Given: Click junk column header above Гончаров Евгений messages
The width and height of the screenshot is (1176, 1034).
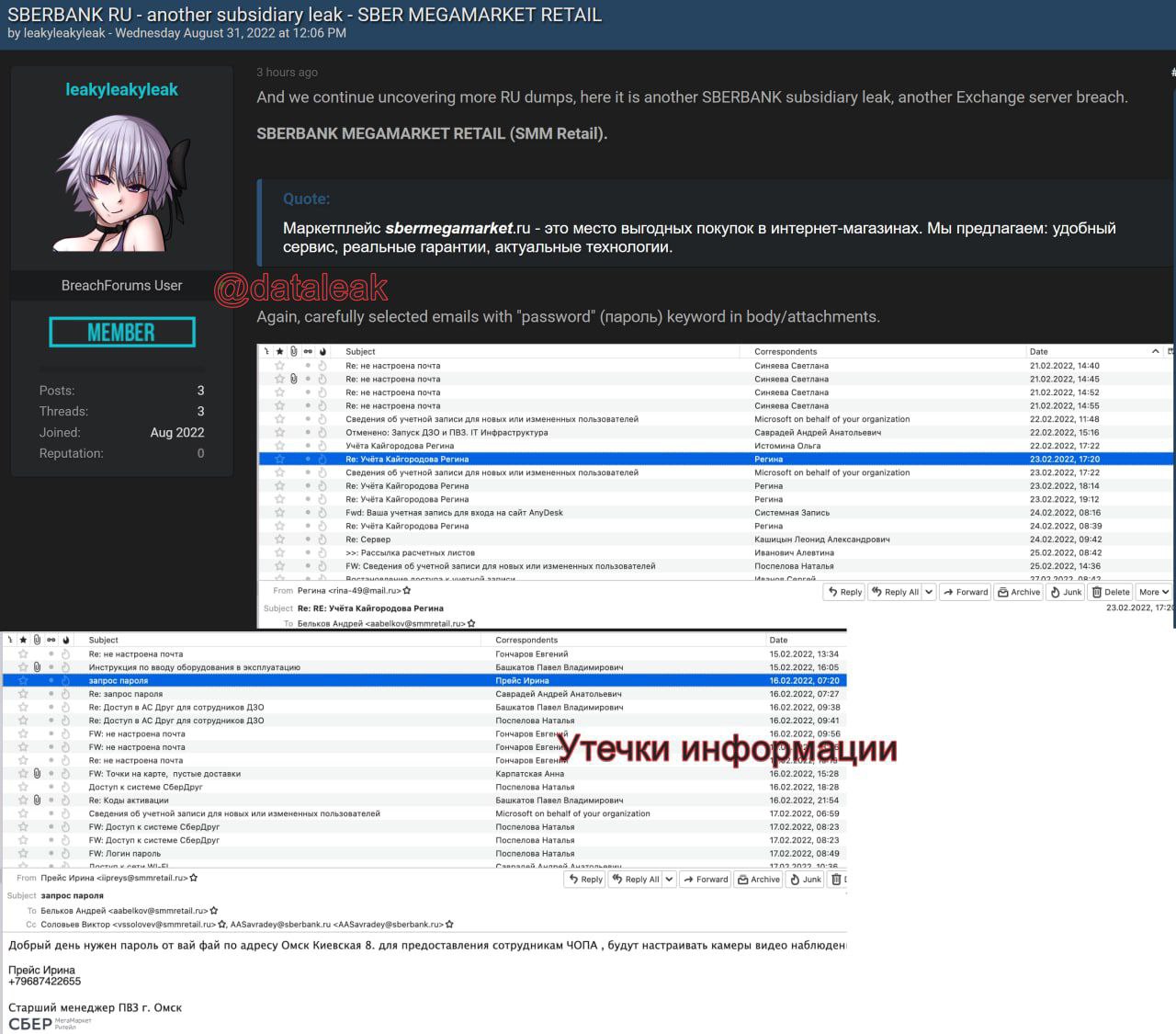Looking at the screenshot, I should (x=65, y=640).
